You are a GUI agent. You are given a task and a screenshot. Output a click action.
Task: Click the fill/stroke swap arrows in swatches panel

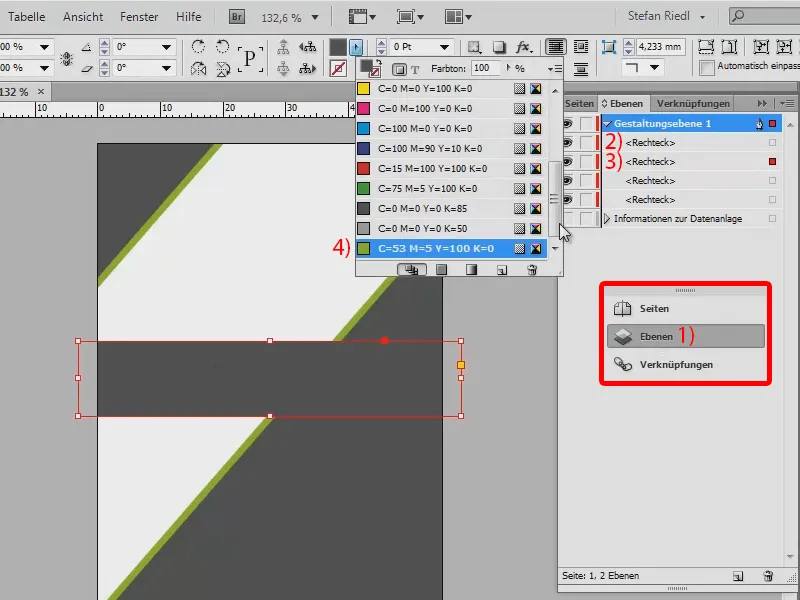pos(378,62)
